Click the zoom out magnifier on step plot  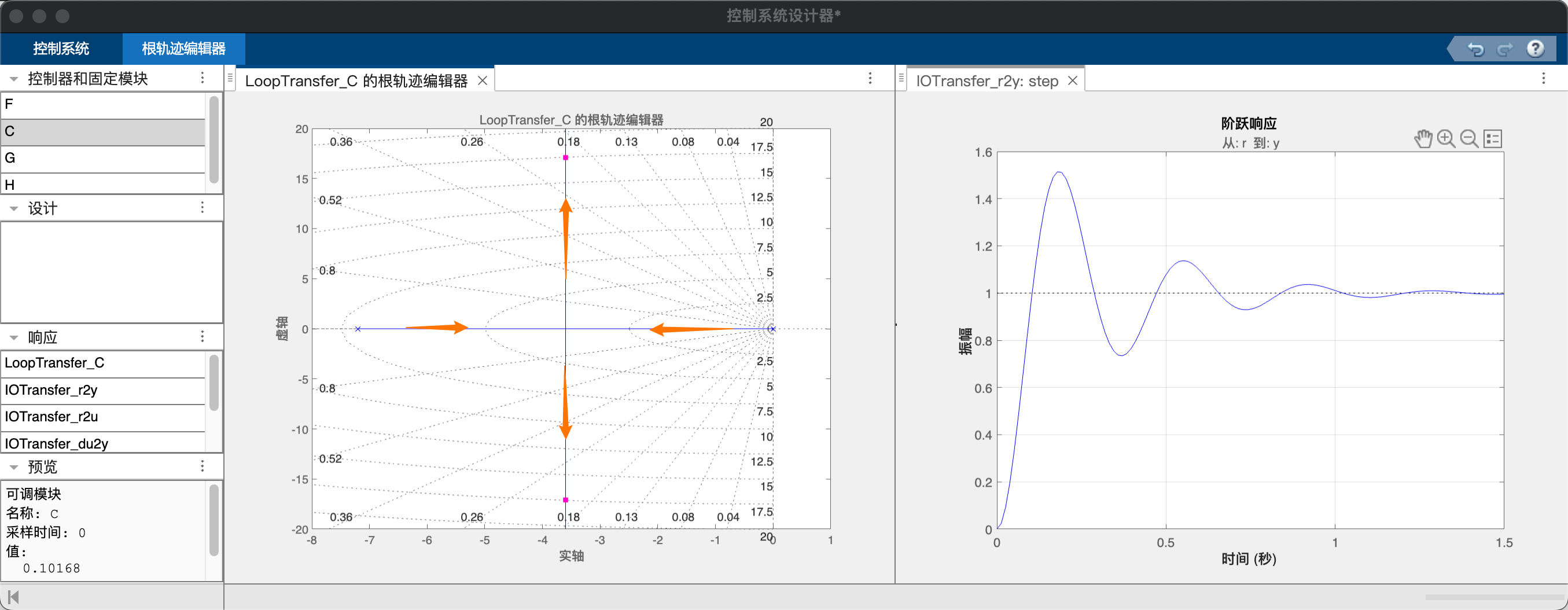point(1469,139)
